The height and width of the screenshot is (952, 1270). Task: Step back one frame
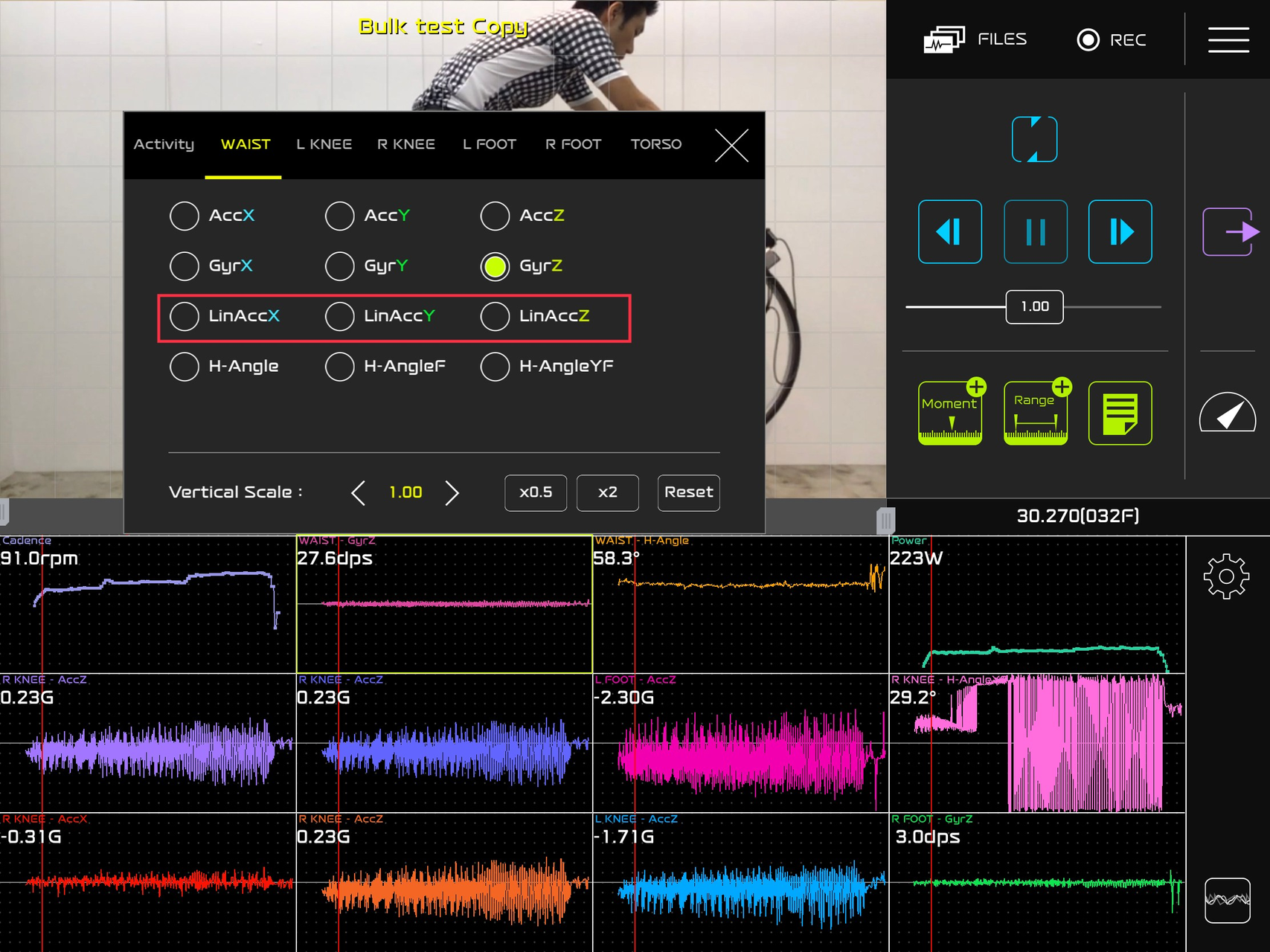tap(949, 231)
